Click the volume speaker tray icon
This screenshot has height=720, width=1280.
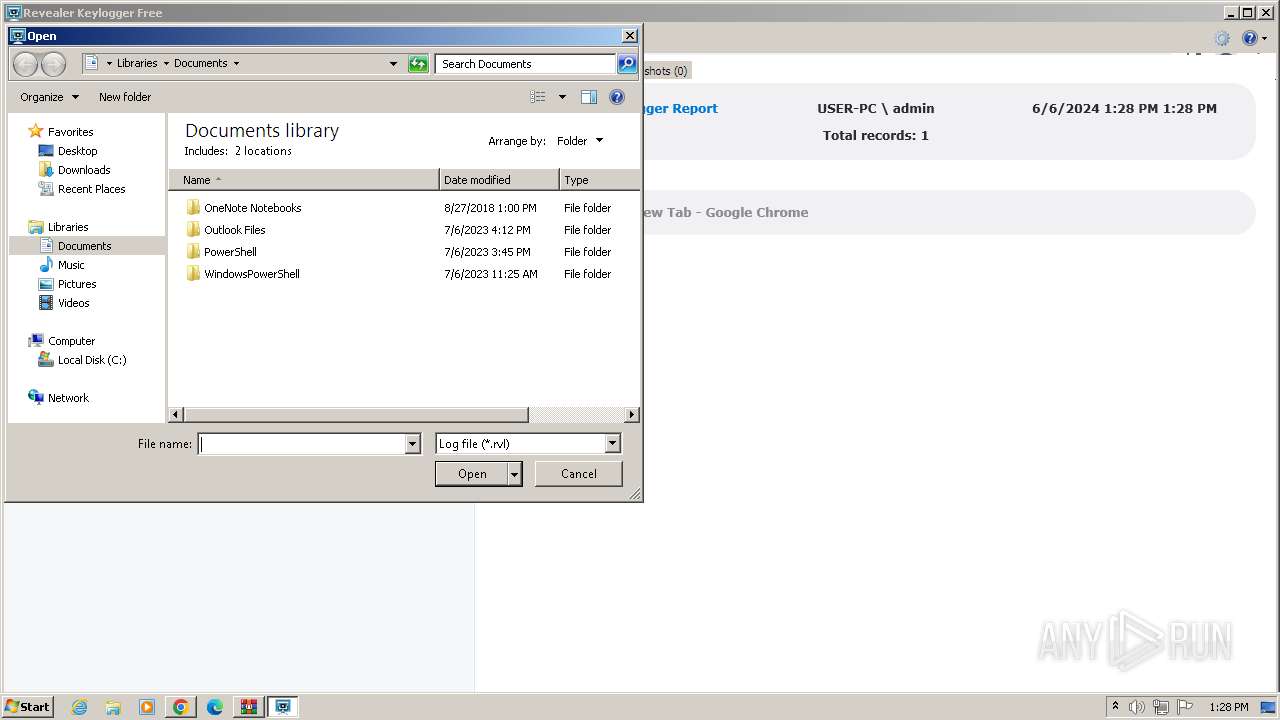(1137, 707)
